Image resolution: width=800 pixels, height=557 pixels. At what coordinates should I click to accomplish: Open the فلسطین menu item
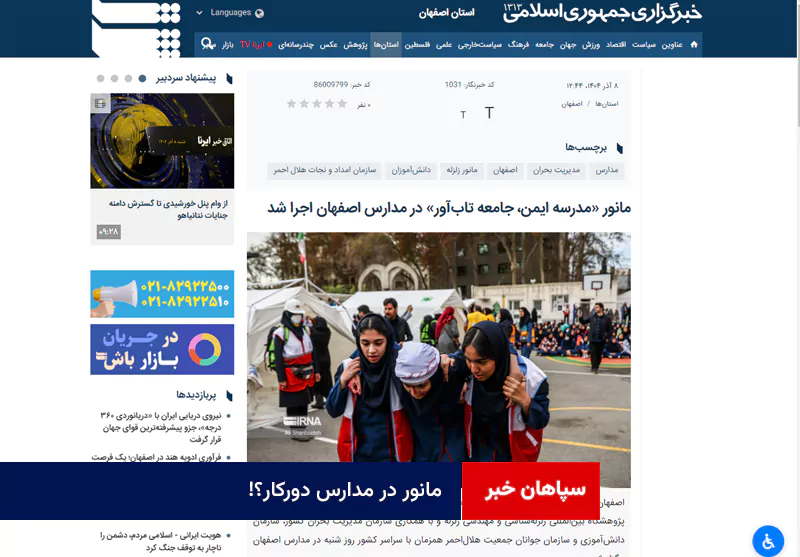tap(417, 45)
